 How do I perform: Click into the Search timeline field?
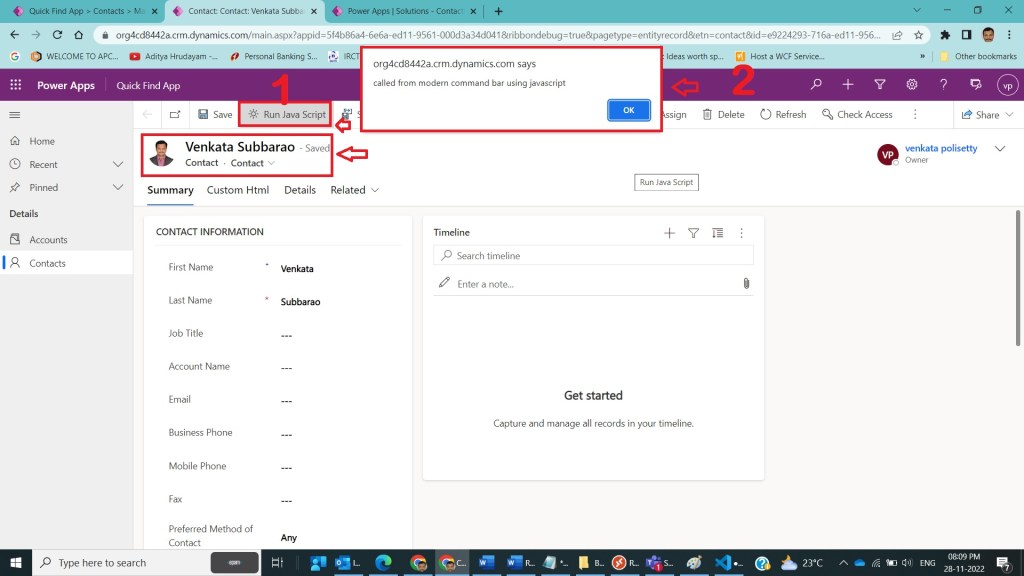600,256
